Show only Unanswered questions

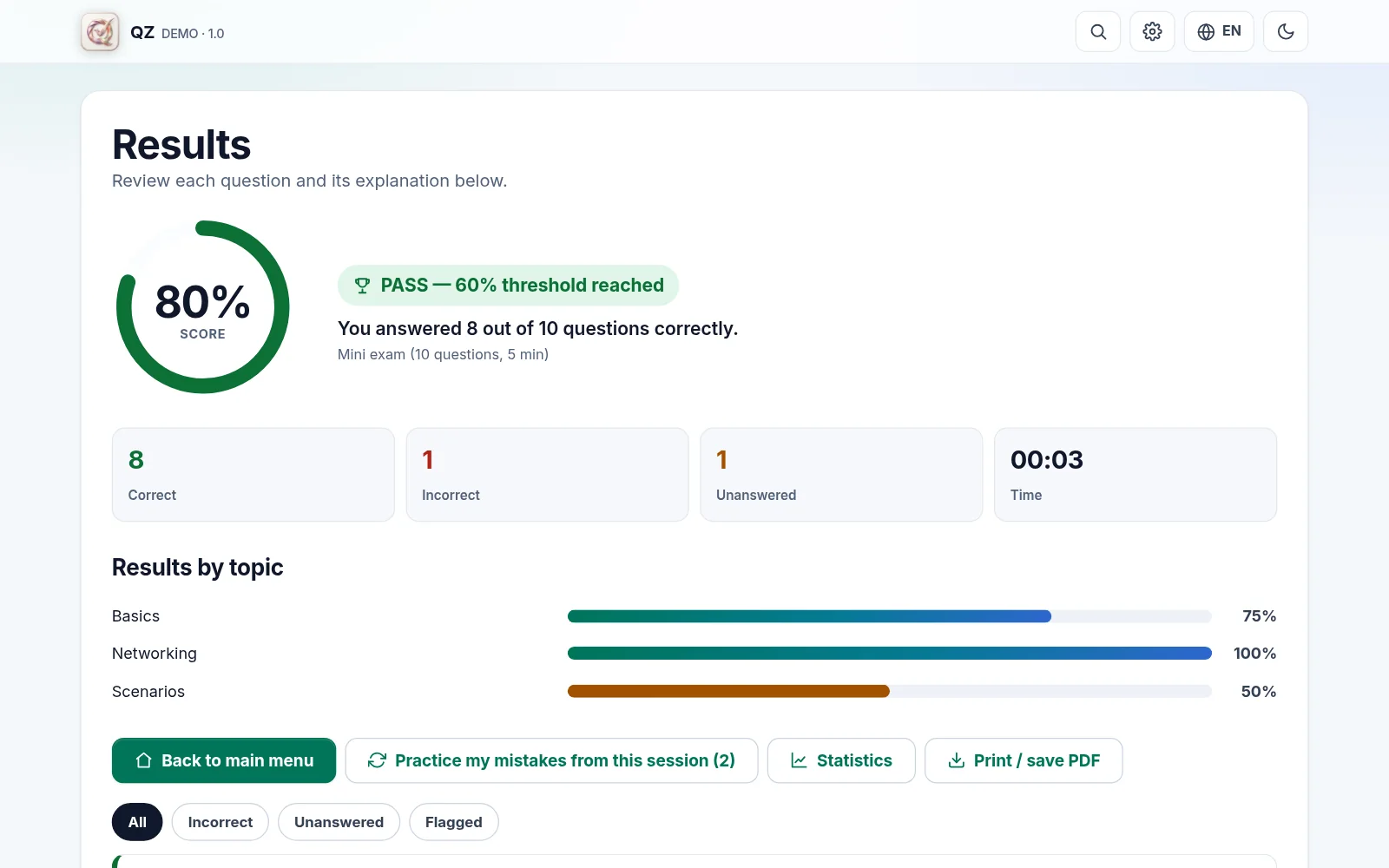pyautogui.click(x=339, y=822)
